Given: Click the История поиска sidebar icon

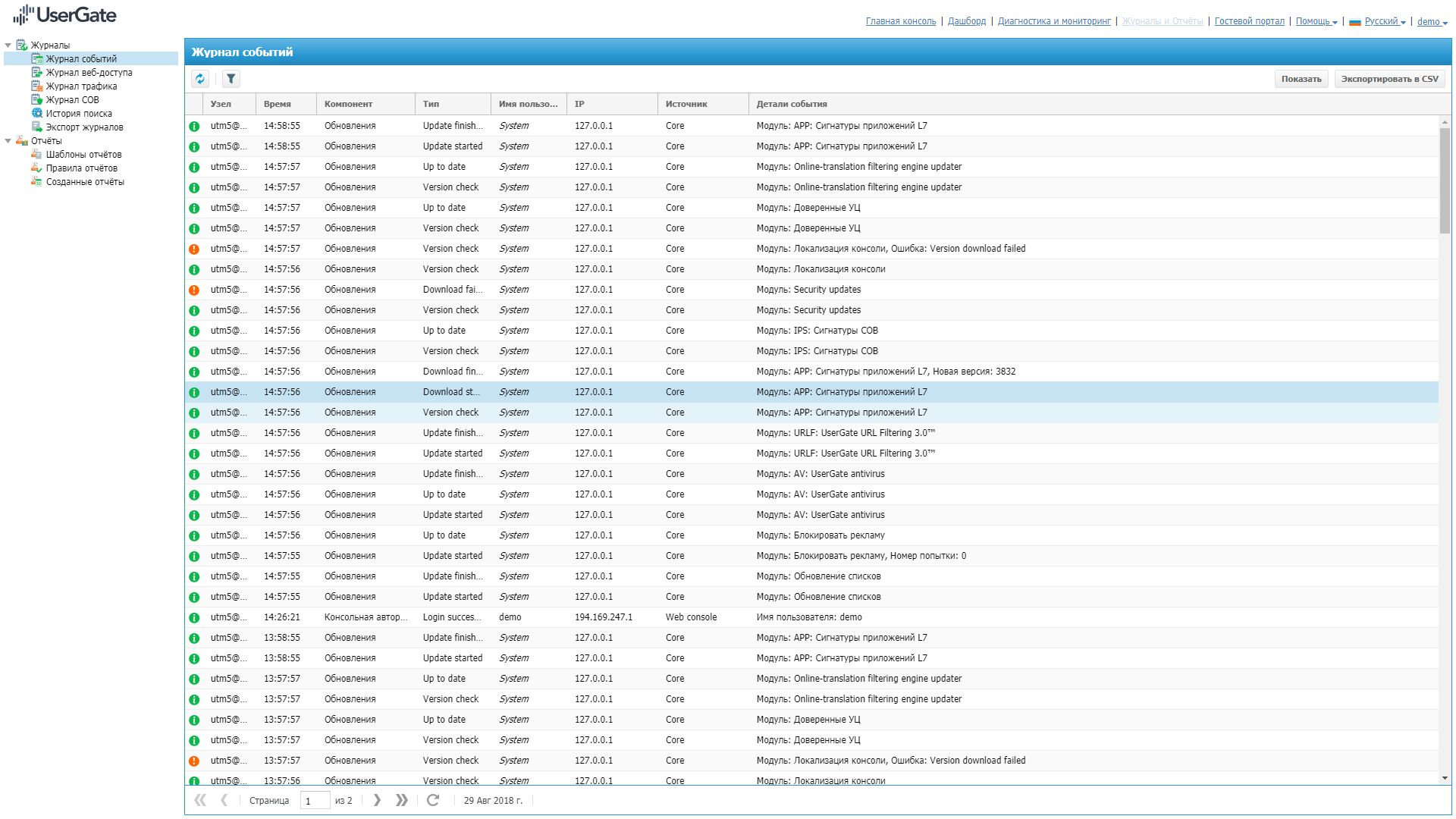Looking at the screenshot, I should coord(36,113).
